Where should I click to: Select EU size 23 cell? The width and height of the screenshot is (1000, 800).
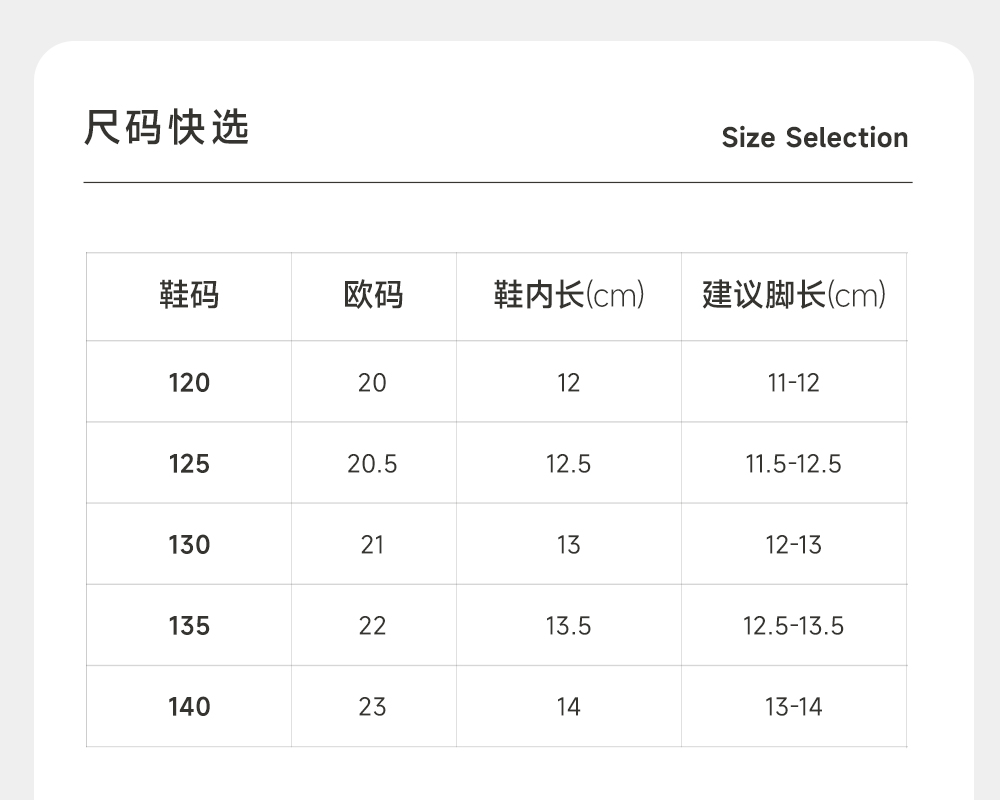click(x=372, y=707)
